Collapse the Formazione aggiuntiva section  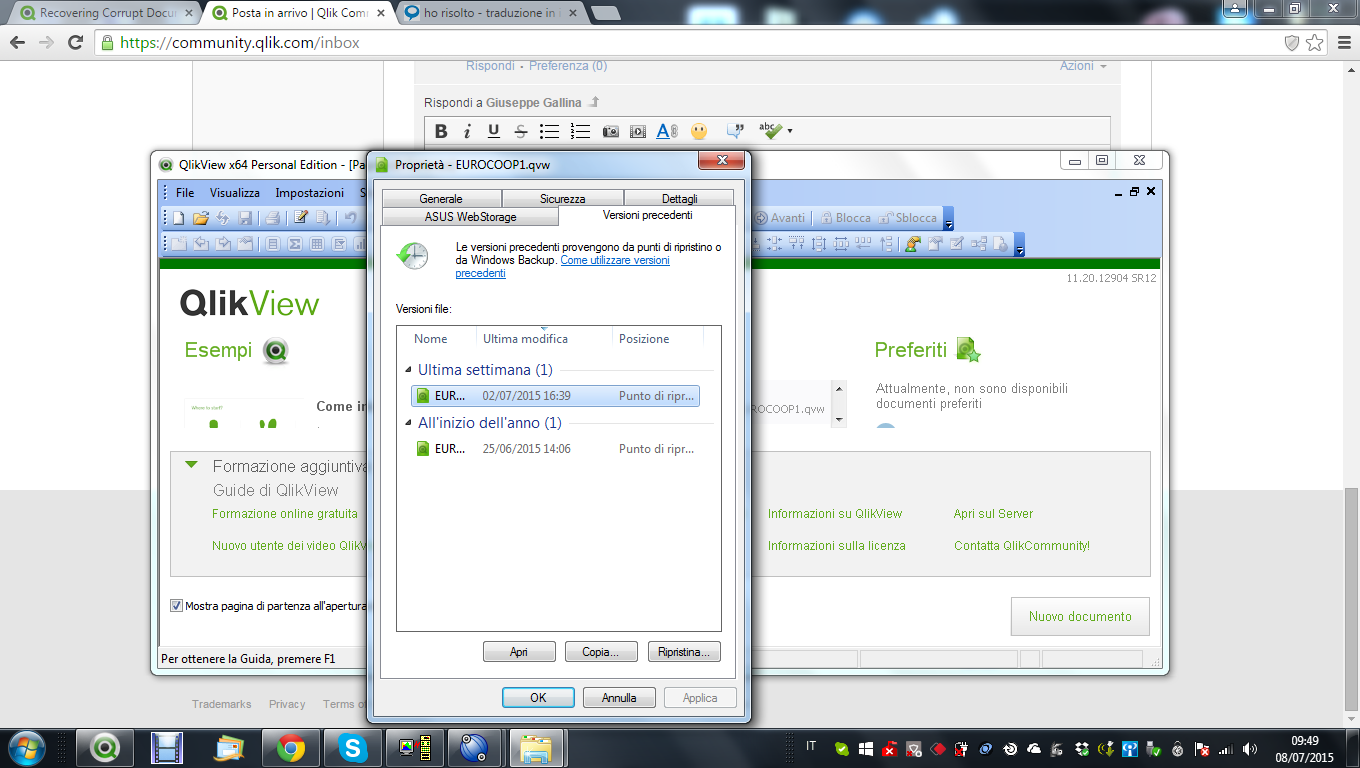point(192,466)
